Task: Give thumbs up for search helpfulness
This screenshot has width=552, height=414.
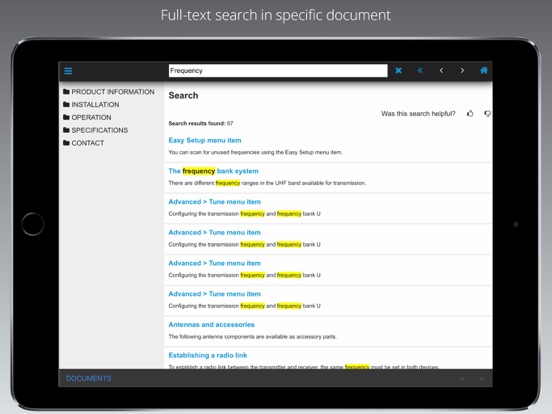Action: tap(470, 113)
